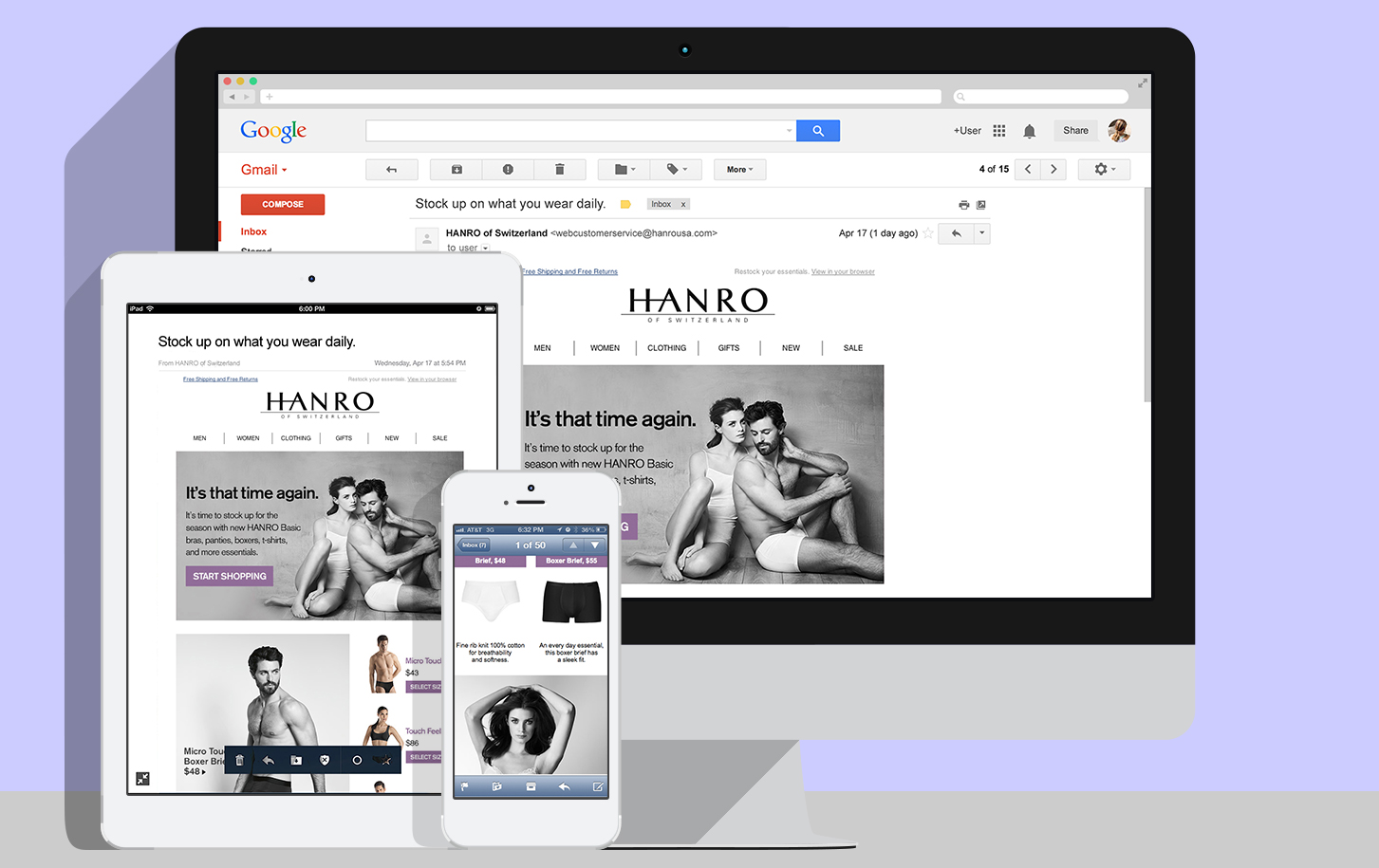Click the Gmail page vertical scrollbar
The width and height of the screenshot is (1379, 868).
tap(1147, 295)
